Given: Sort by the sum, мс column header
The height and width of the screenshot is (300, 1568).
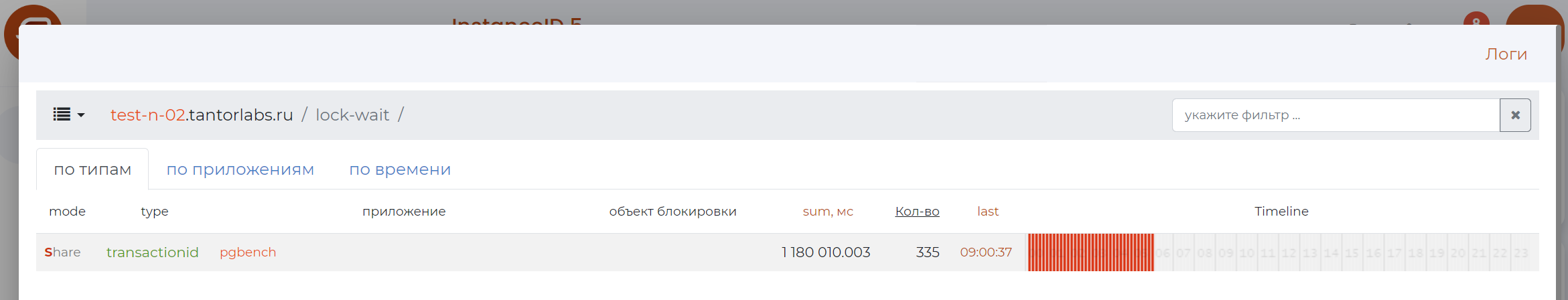Looking at the screenshot, I should (x=828, y=212).
